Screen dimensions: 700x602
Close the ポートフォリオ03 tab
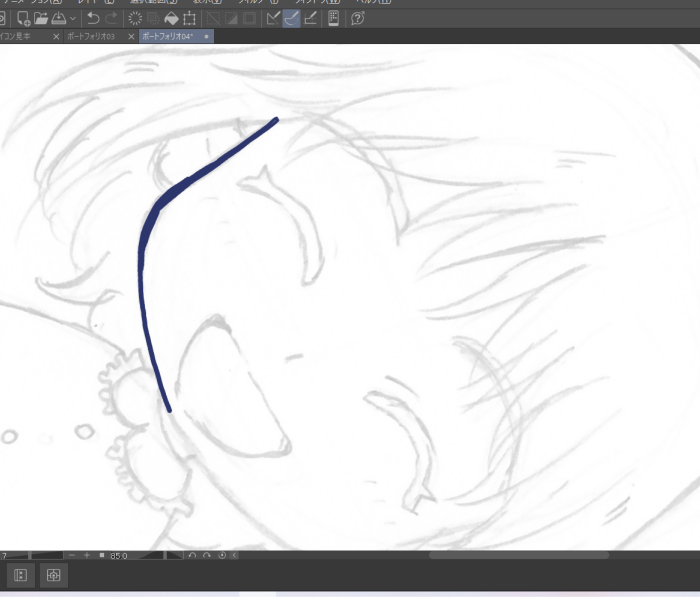coord(131,36)
